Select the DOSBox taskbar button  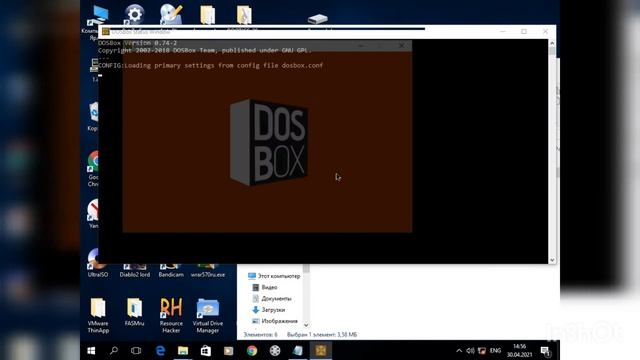[x=321, y=351]
